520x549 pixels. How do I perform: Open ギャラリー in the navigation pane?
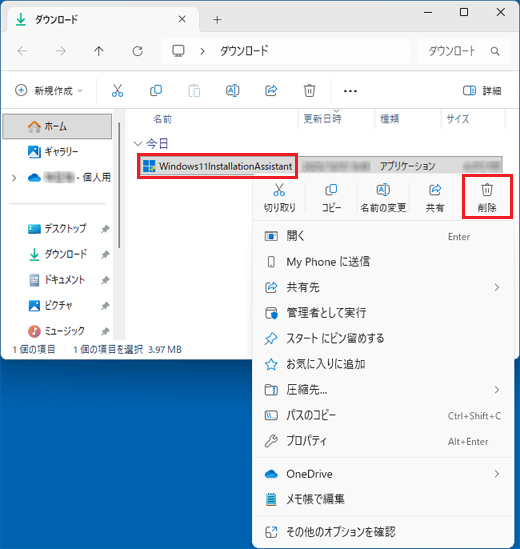pos(57,152)
